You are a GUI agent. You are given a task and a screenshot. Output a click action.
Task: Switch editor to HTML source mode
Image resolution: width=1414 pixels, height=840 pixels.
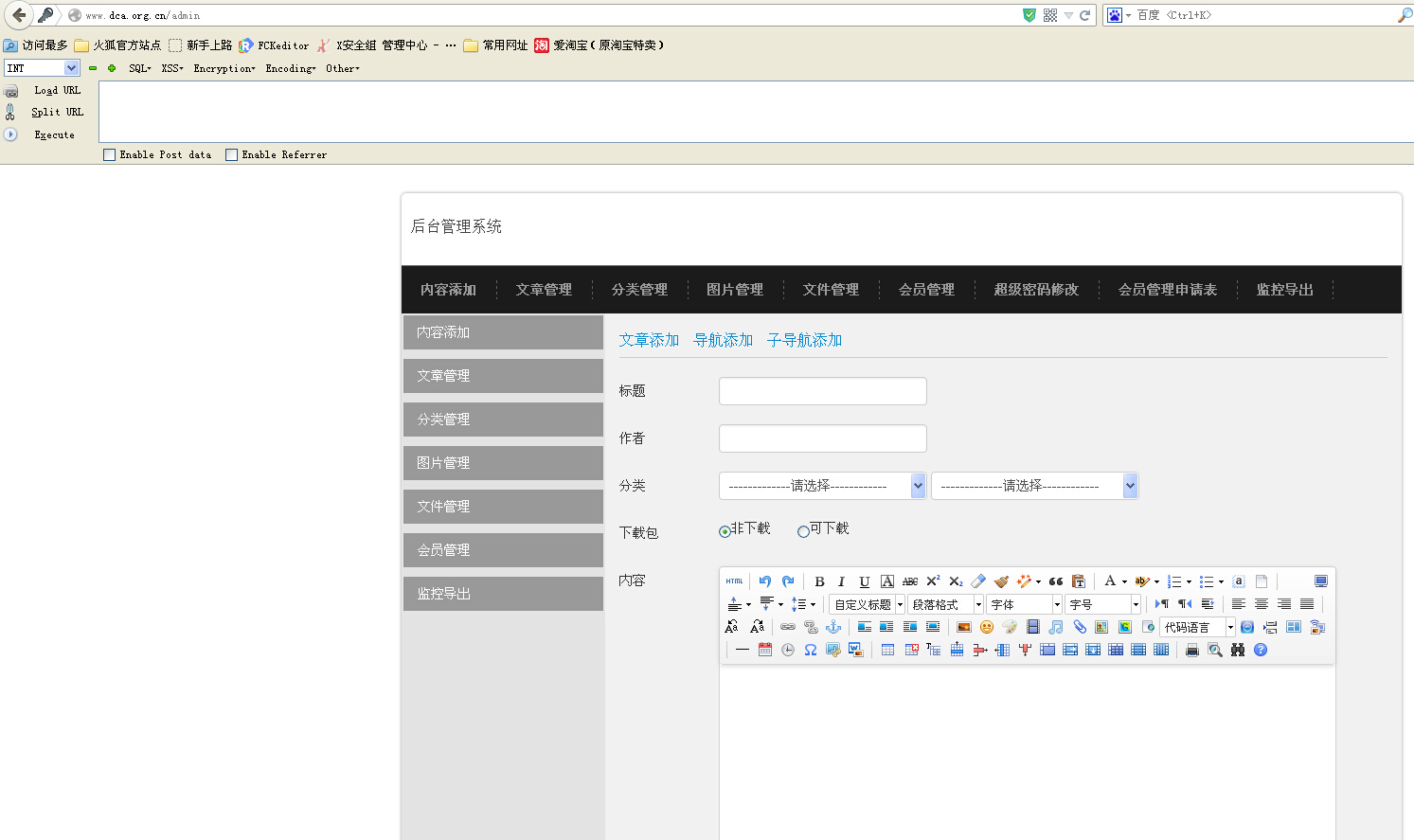click(734, 581)
